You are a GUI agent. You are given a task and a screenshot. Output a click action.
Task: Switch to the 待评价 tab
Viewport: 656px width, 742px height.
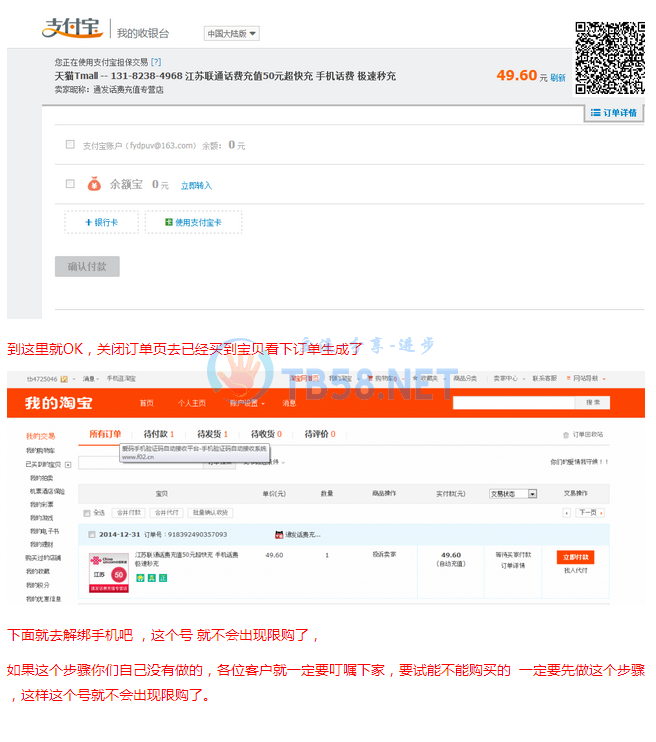pyautogui.click(x=320, y=434)
